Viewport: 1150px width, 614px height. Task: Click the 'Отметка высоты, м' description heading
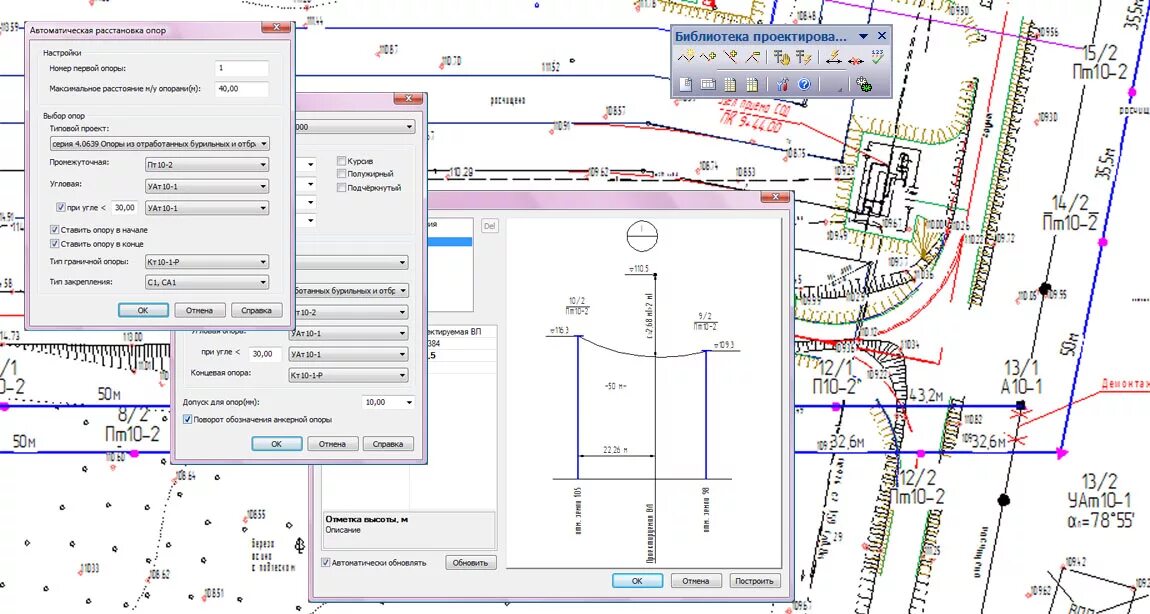click(x=367, y=519)
